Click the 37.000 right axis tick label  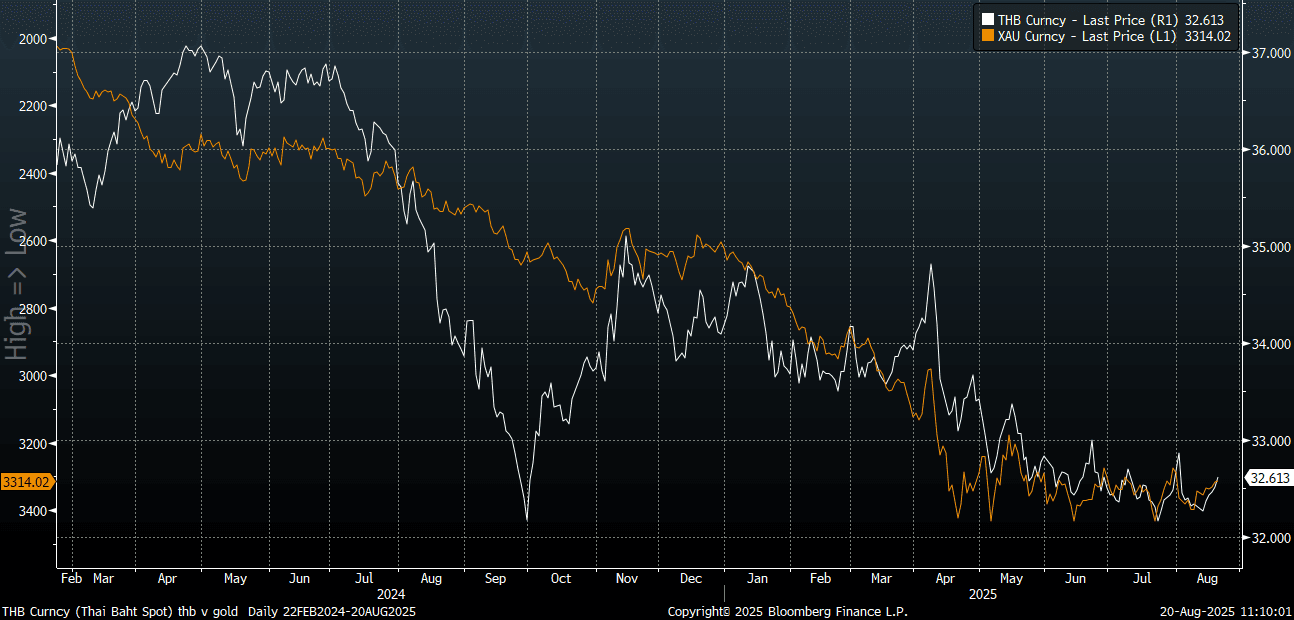tap(1268, 53)
